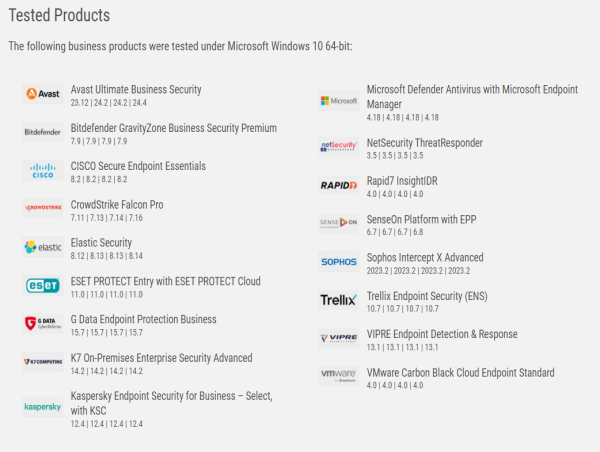Click the Tested Products heading
This screenshot has height=452, width=600.
pyautogui.click(x=59, y=16)
